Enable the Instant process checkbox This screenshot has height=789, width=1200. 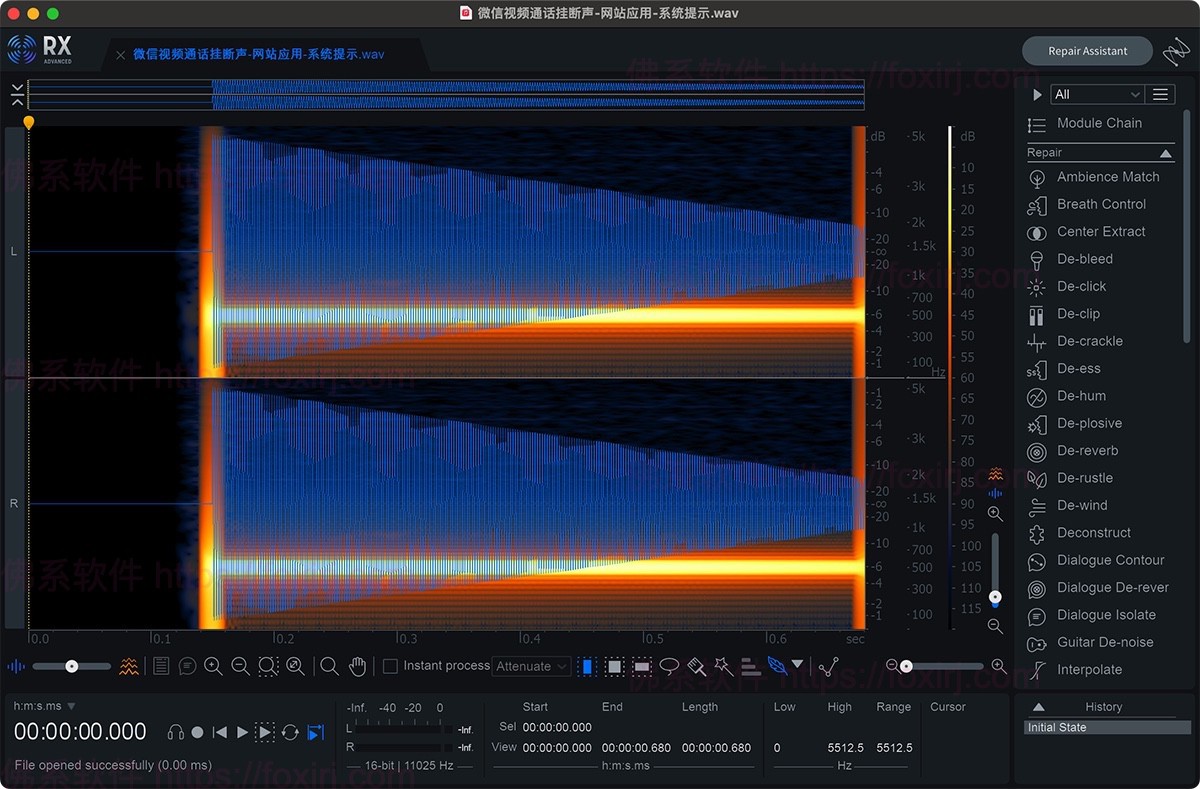(x=388, y=665)
